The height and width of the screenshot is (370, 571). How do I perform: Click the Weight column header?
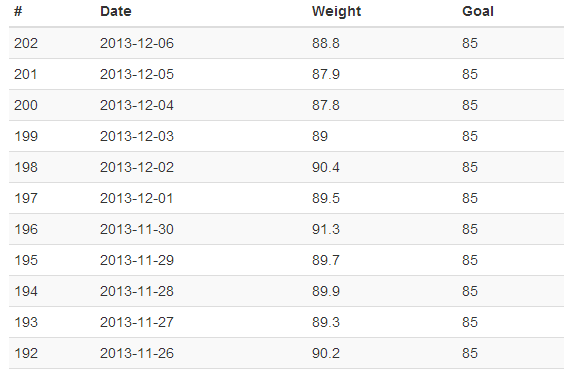pyautogui.click(x=336, y=11)
